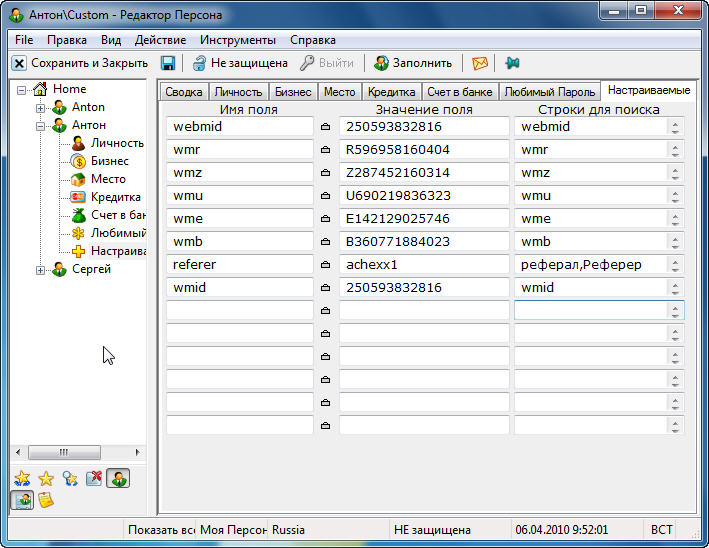This screenshot has height=548, width=709.
Task: Click the lock icon in wme row
Action: pos(325,219)
